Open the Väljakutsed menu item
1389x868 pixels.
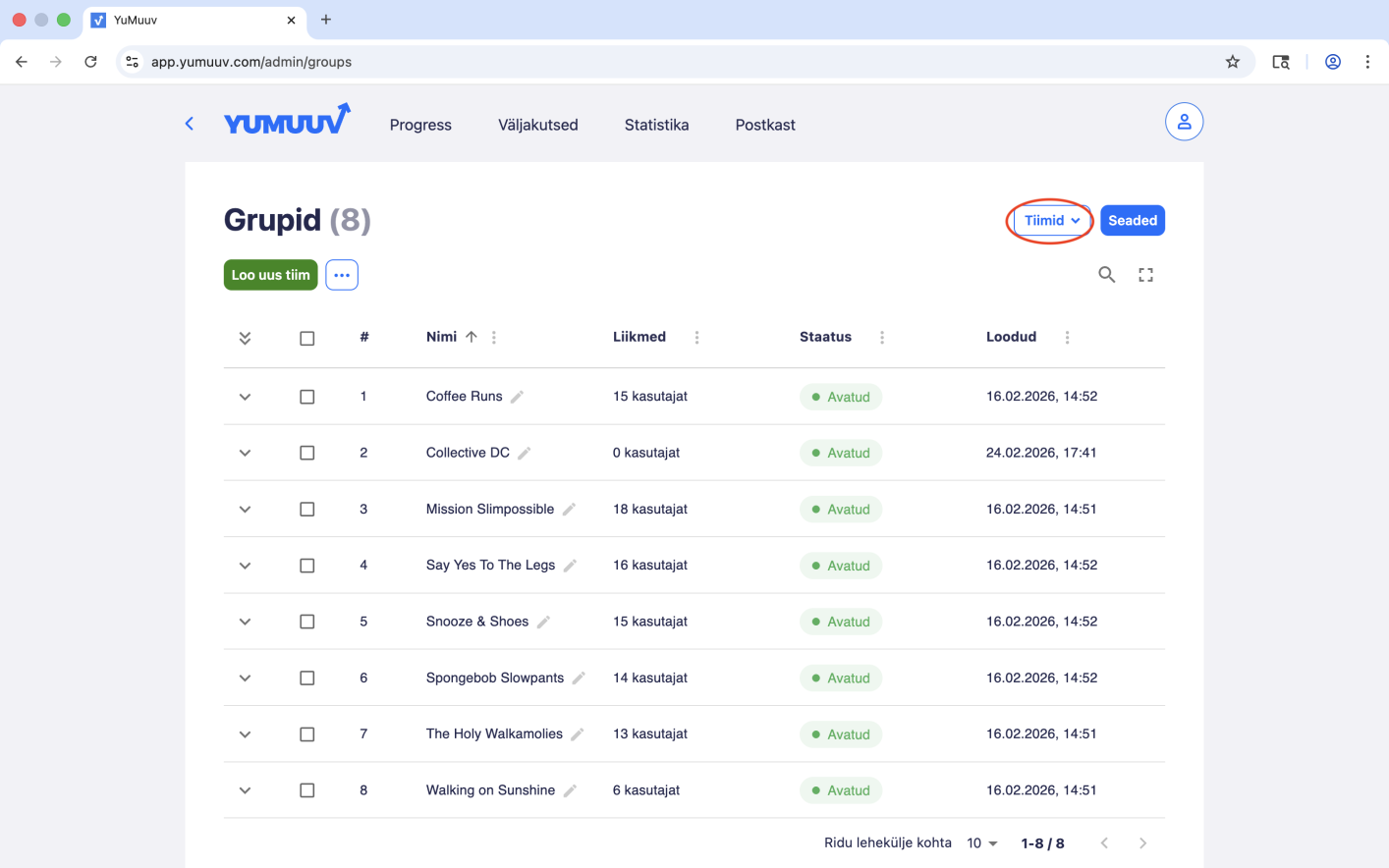click(537, 125)
